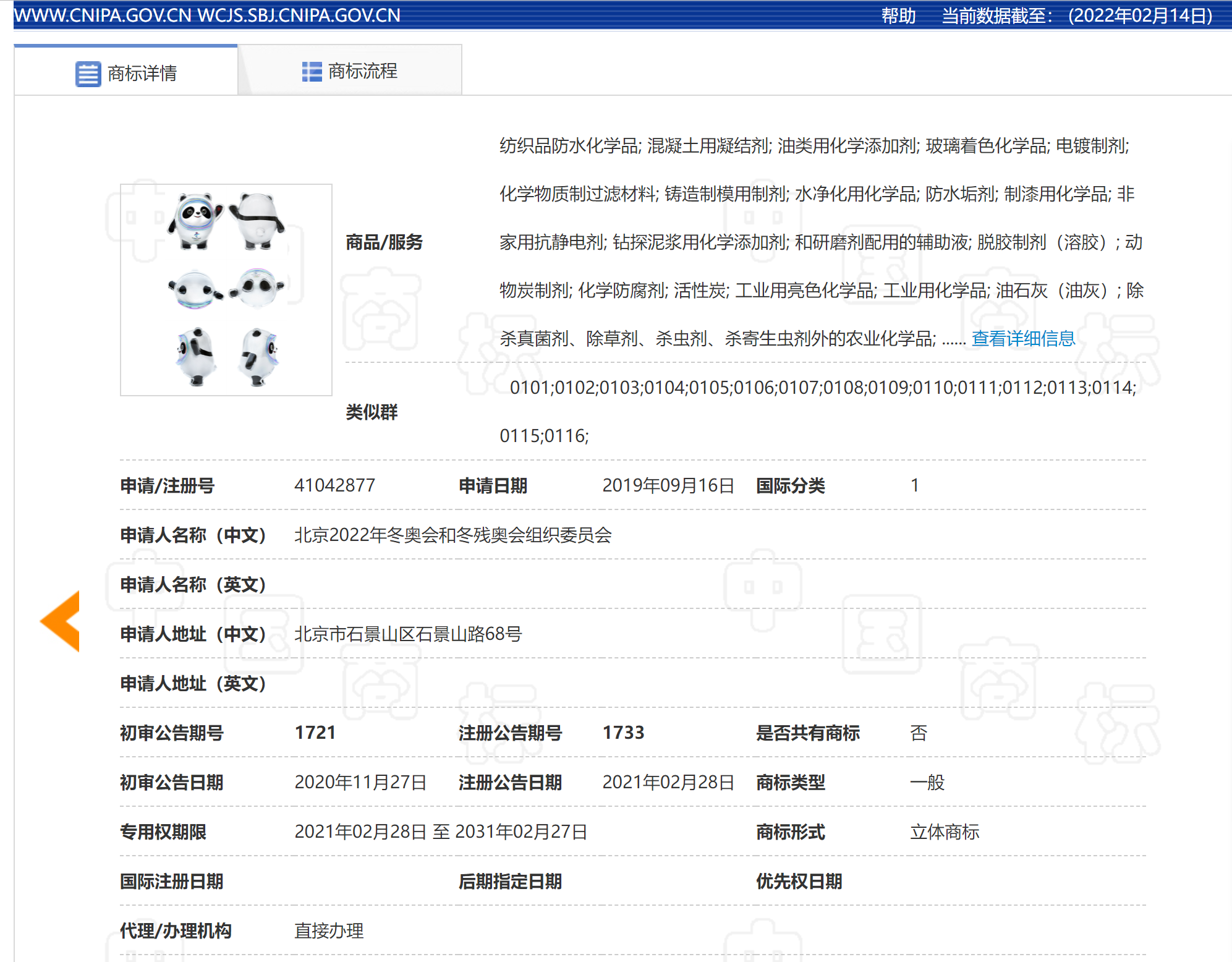
Task: Click the 后期指定日期 label
Action: coord(510,881)
